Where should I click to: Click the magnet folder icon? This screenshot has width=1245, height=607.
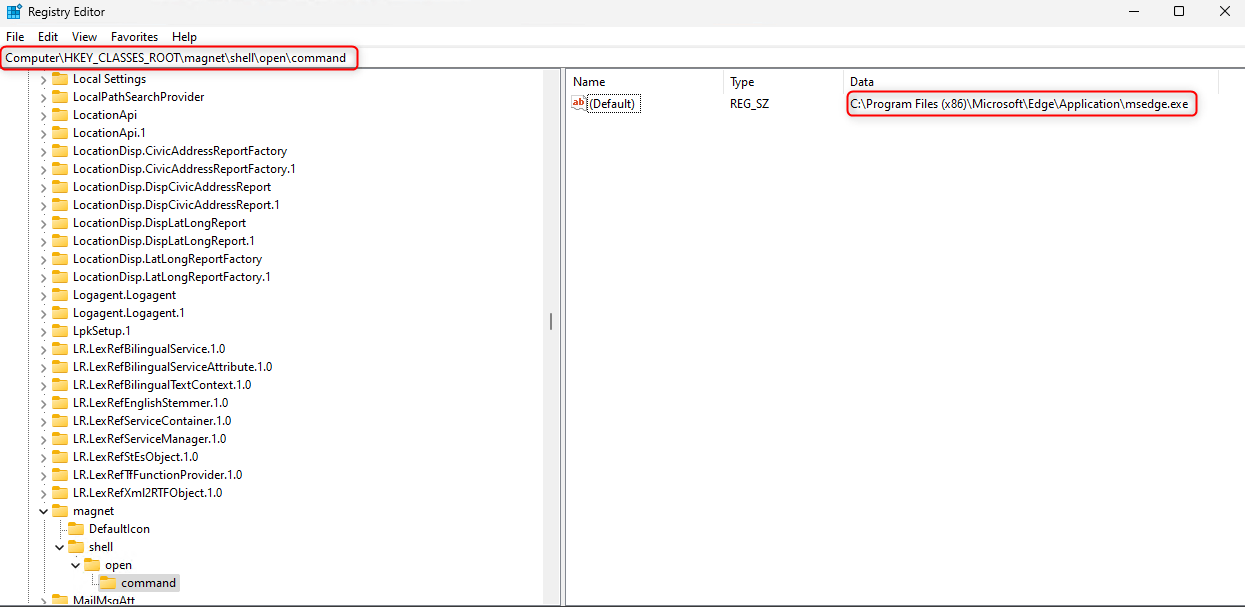tap(58, 510)
